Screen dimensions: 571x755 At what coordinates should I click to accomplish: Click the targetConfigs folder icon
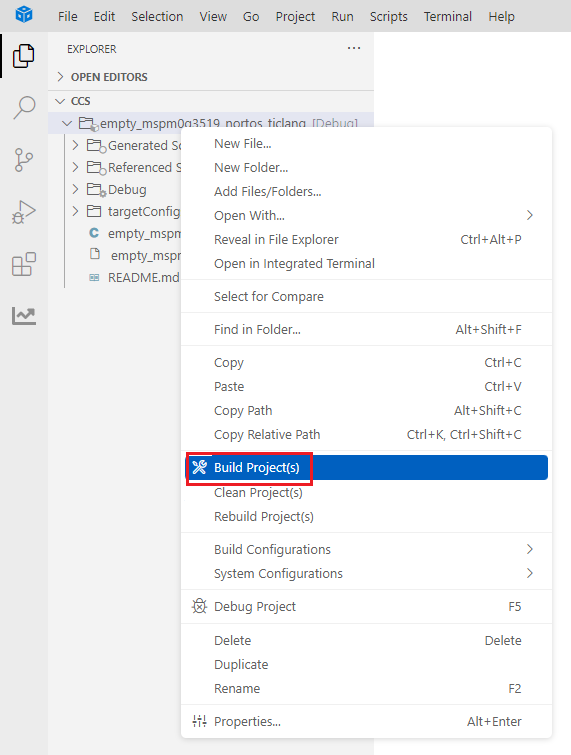pyautogui.click(x=94, y=211)
